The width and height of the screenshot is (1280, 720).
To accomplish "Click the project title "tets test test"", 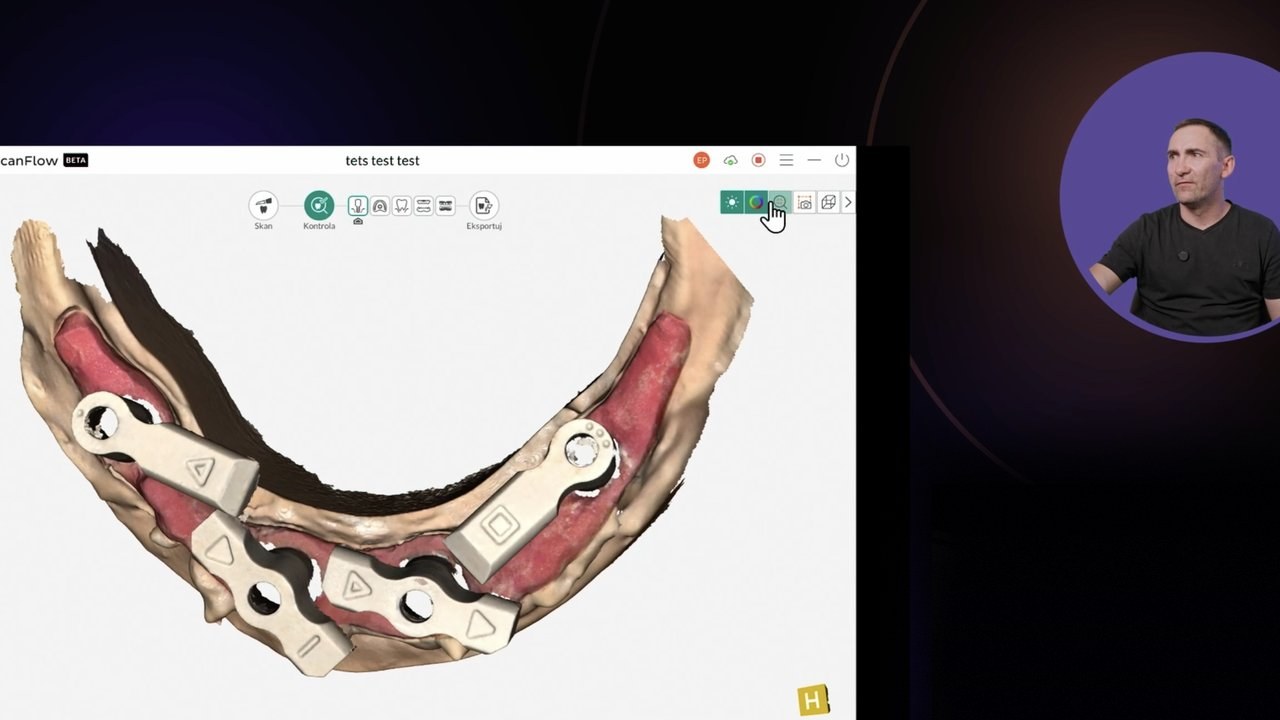I will pyautogui.click(x=382, y=160).
